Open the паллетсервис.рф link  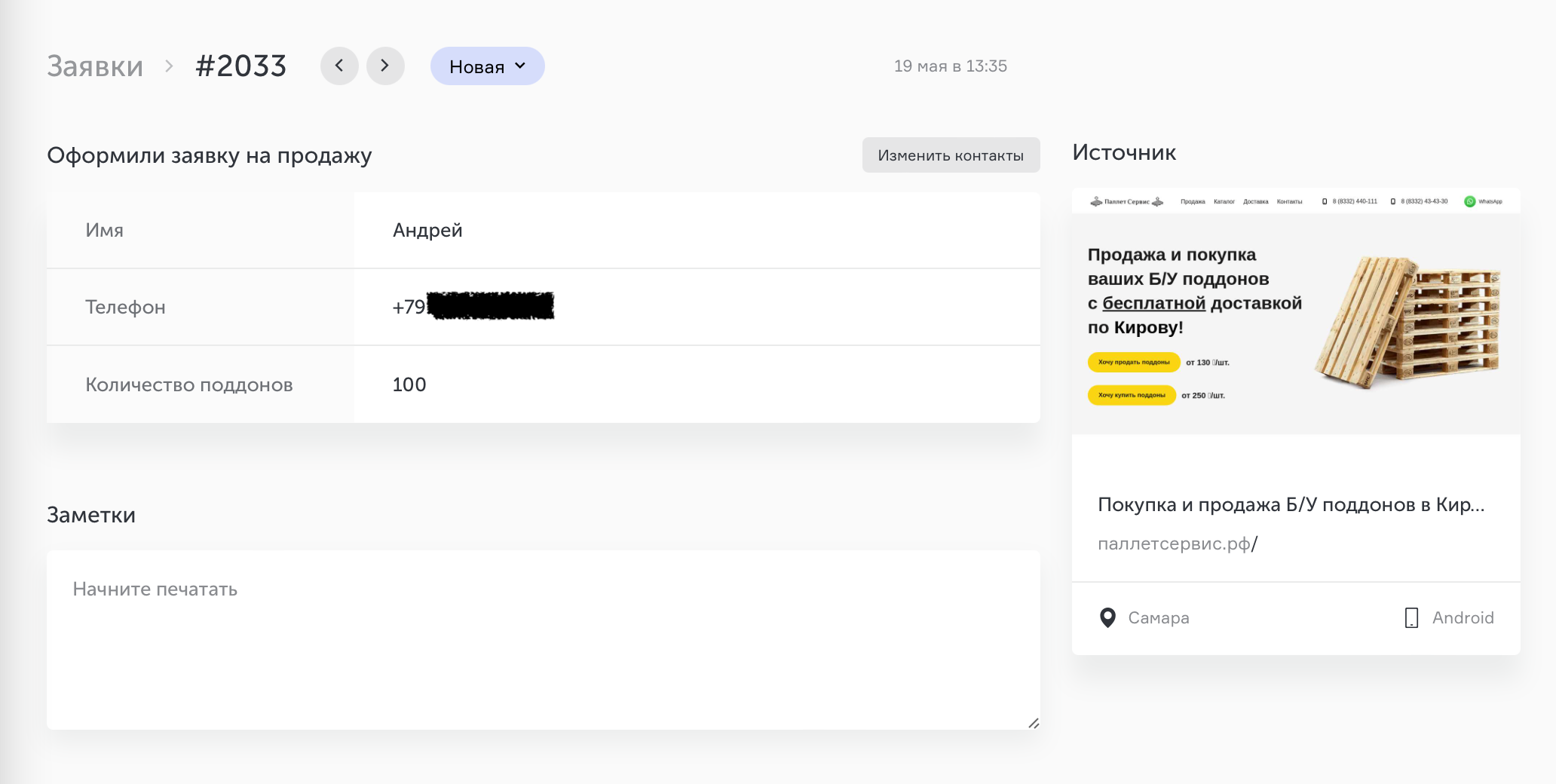[x=1177, y=544]
